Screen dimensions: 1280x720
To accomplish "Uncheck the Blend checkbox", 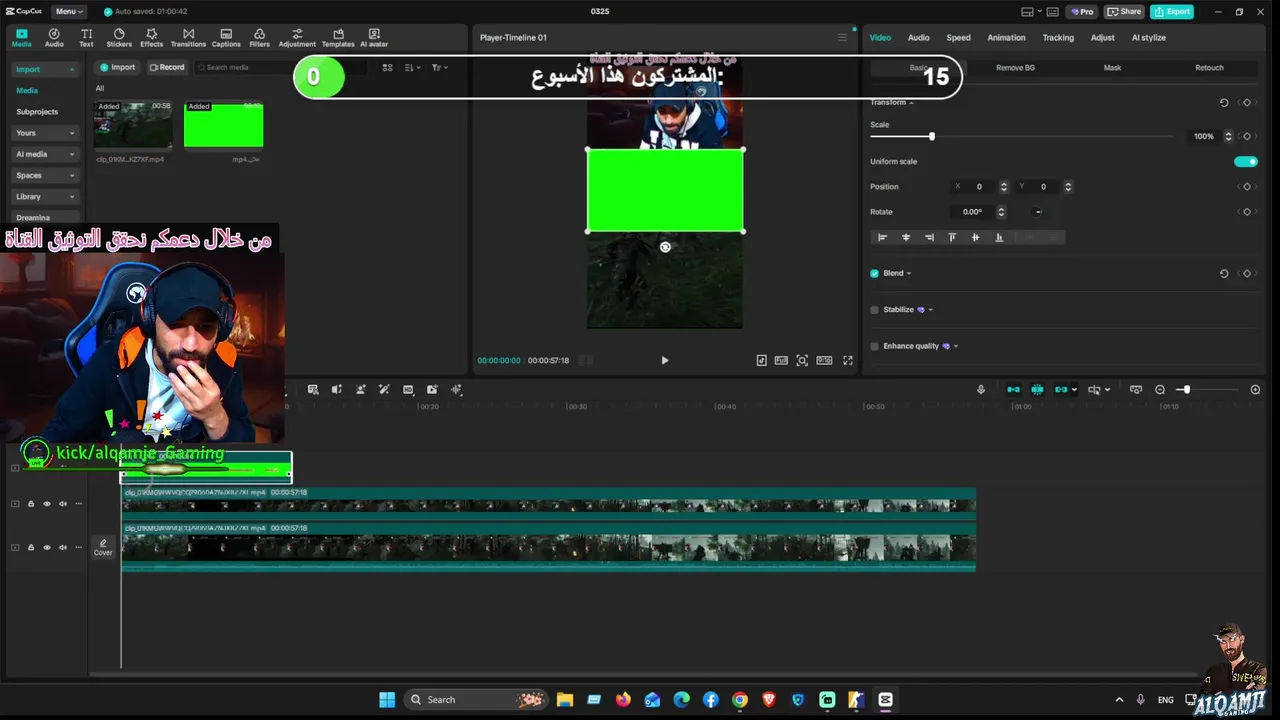I will (875, 273).
